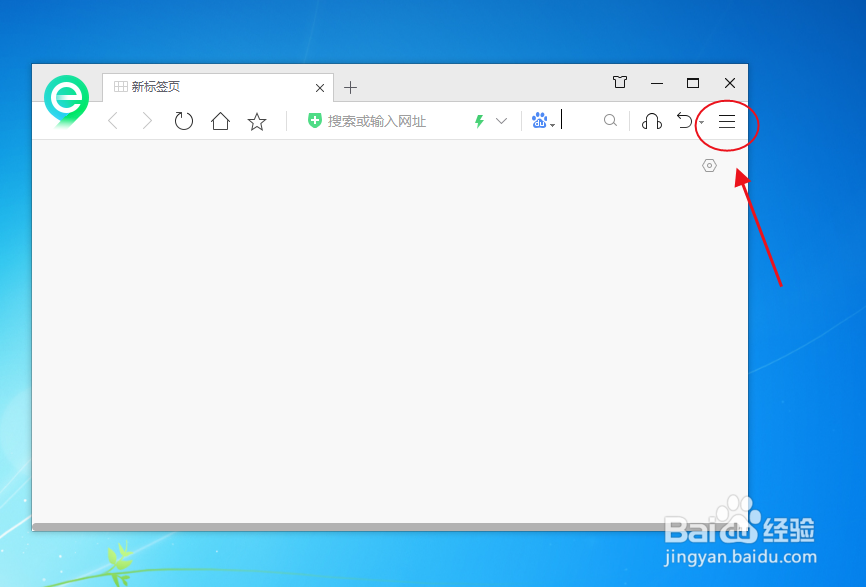Click the 360 browser logo
This screenshot has height=587, width=866.
click(66, 101)
